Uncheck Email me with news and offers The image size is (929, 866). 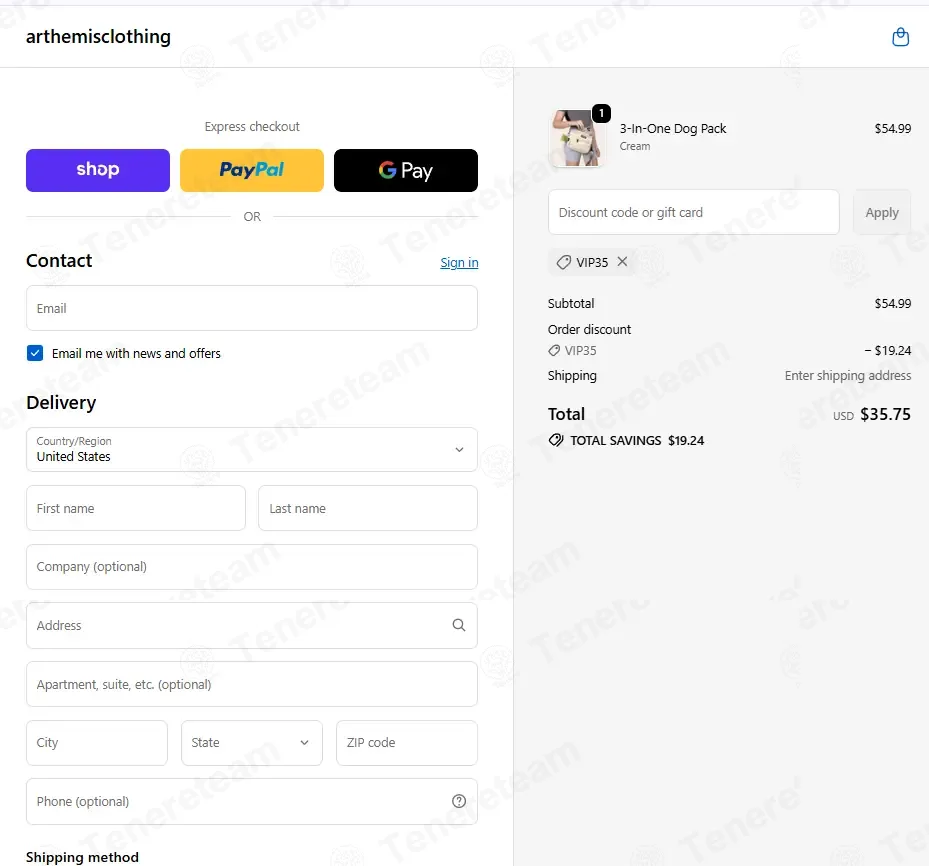click(35, 353)
